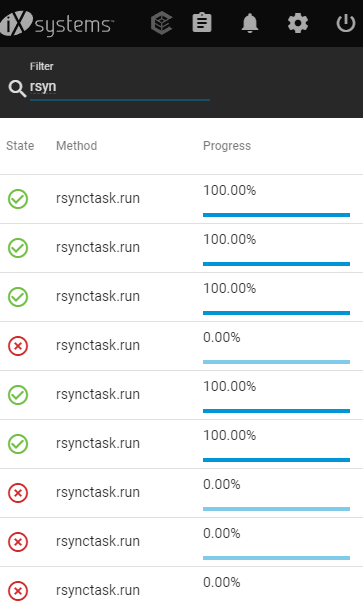The width and height of the screenshot is (363, 605).
Task: Click the iXsystems logo
Action: tap(57, 24)
